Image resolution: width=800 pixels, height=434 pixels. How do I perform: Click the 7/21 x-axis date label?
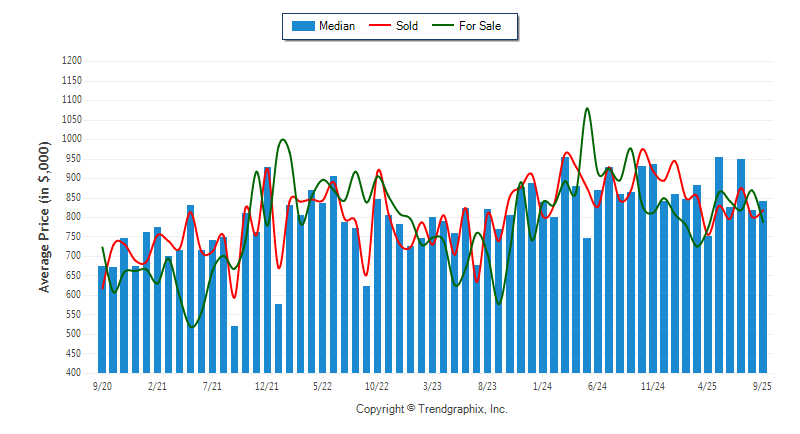212,385
